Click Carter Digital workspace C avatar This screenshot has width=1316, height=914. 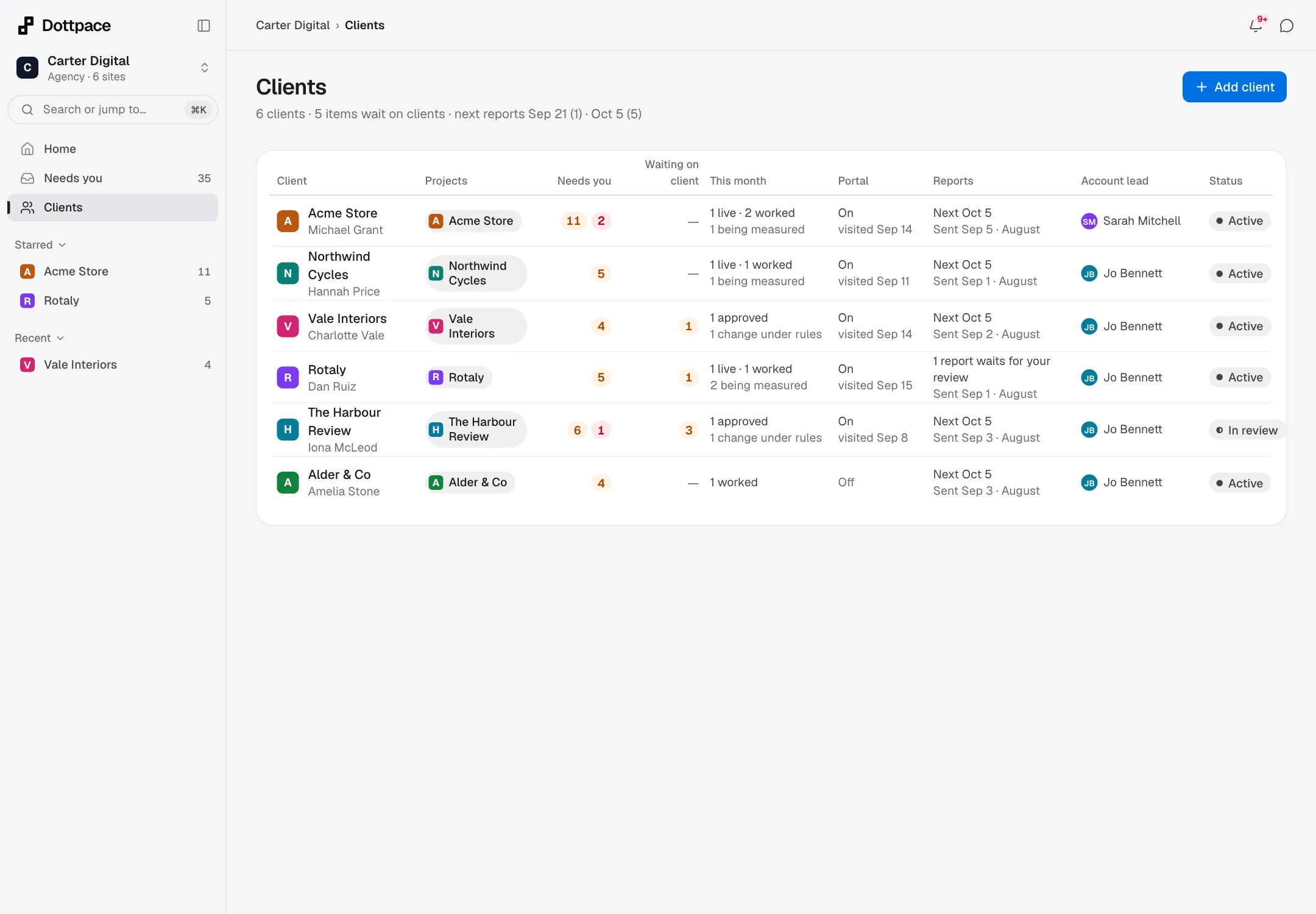(27, 68)
